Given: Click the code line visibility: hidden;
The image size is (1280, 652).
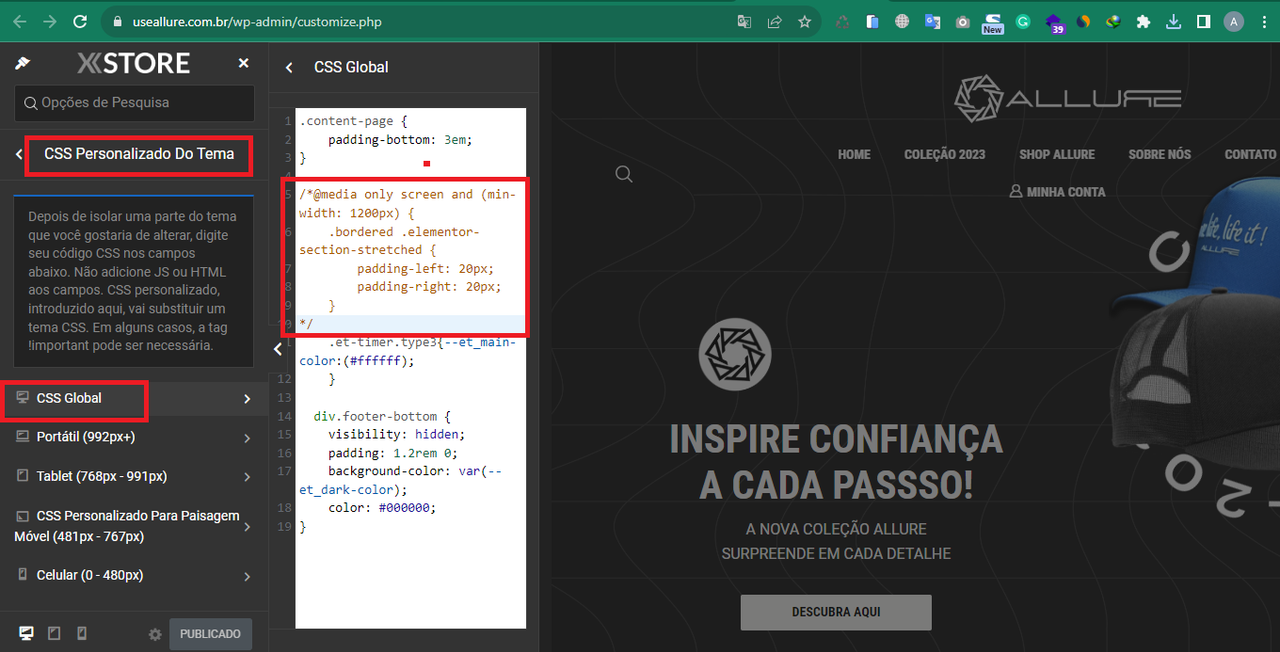Looking at the screenshot, I should (x=396, y=434).
